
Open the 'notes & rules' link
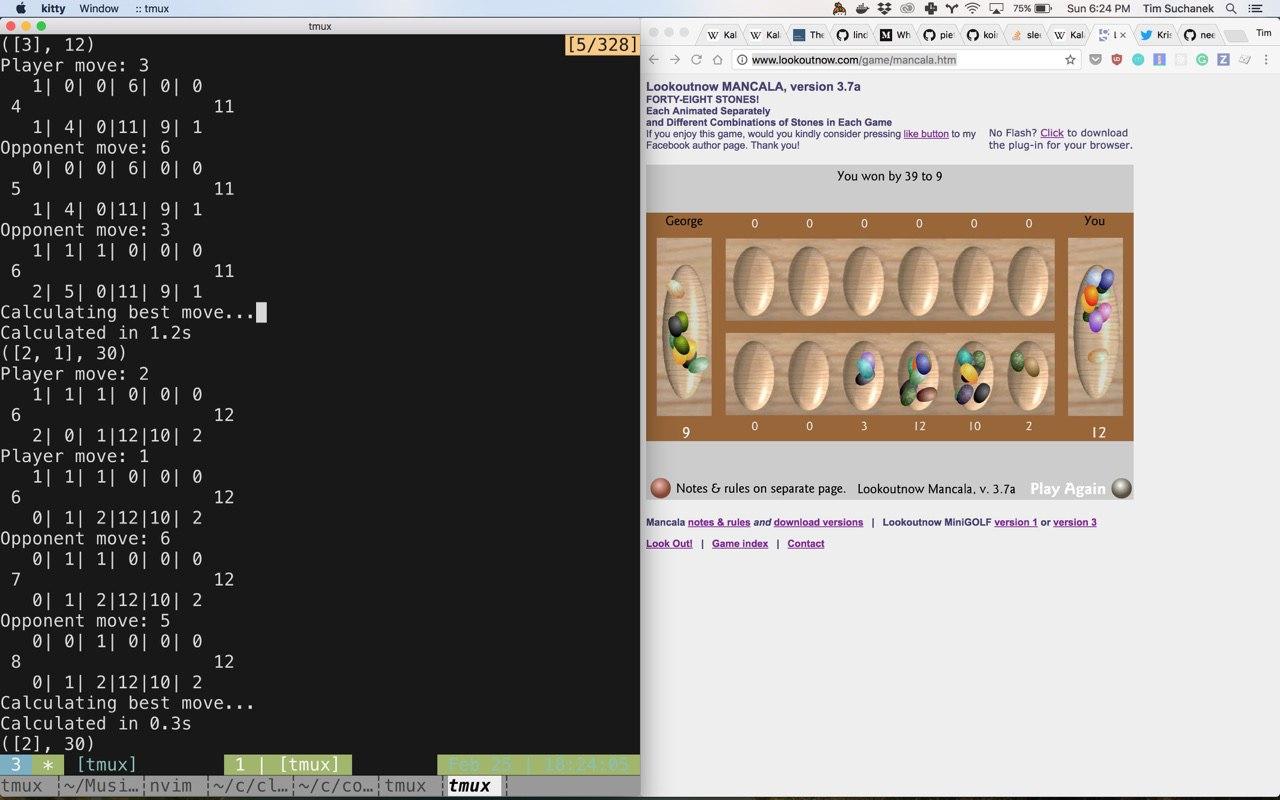719,522
